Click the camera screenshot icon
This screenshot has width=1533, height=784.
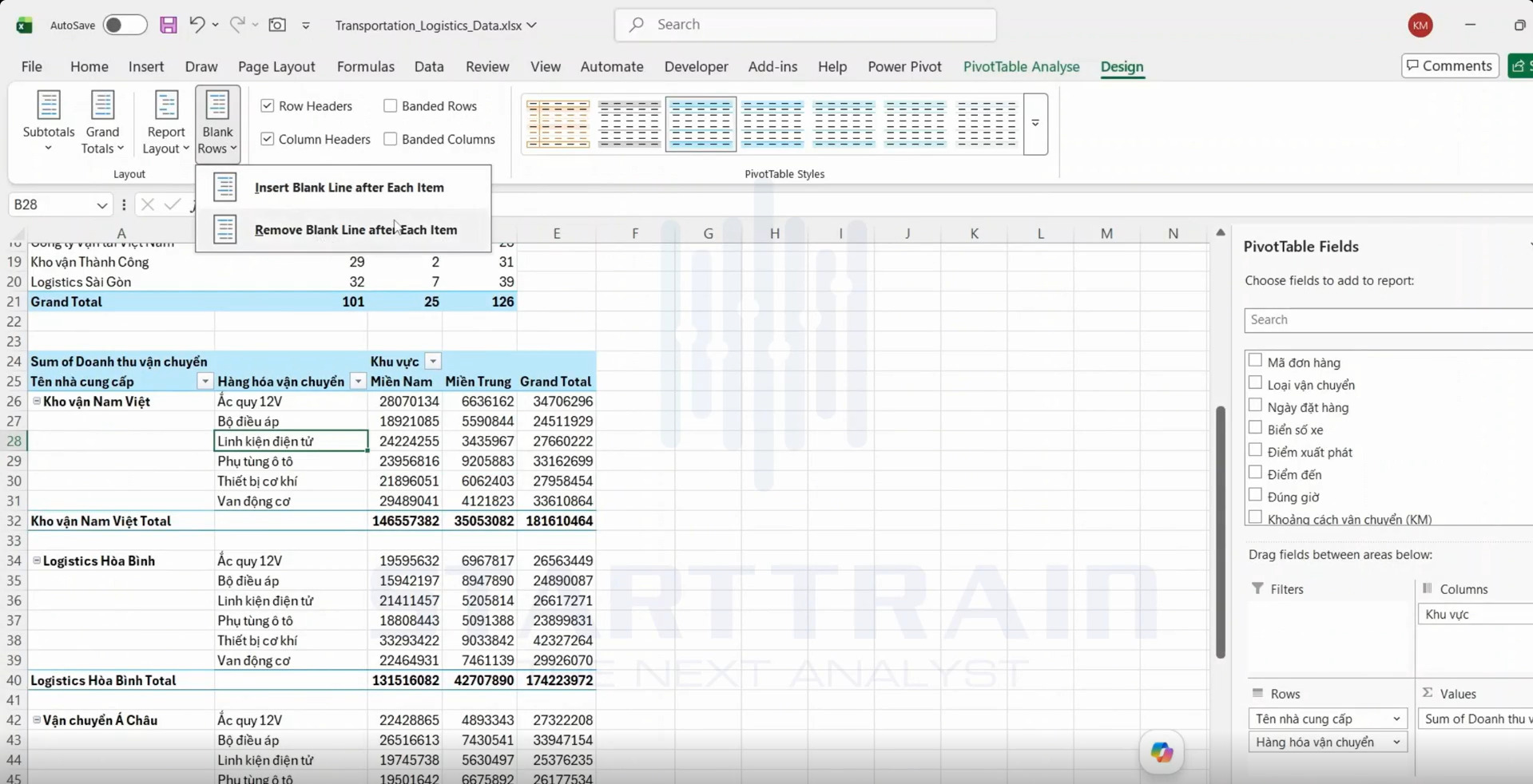click(277, 25)
